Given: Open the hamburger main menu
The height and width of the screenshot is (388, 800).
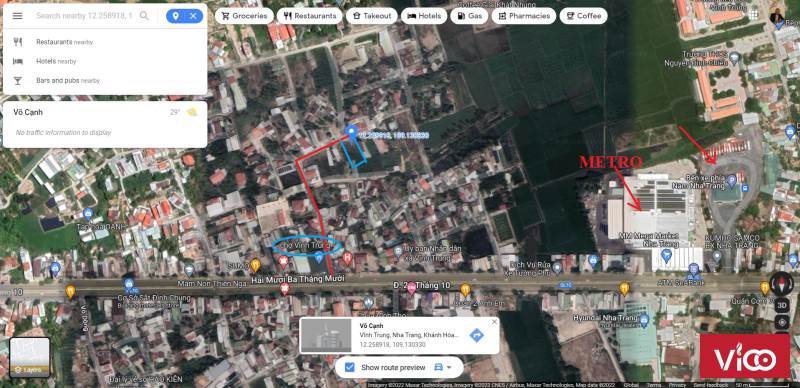Looking at the screenshot, I should point(17,16).
